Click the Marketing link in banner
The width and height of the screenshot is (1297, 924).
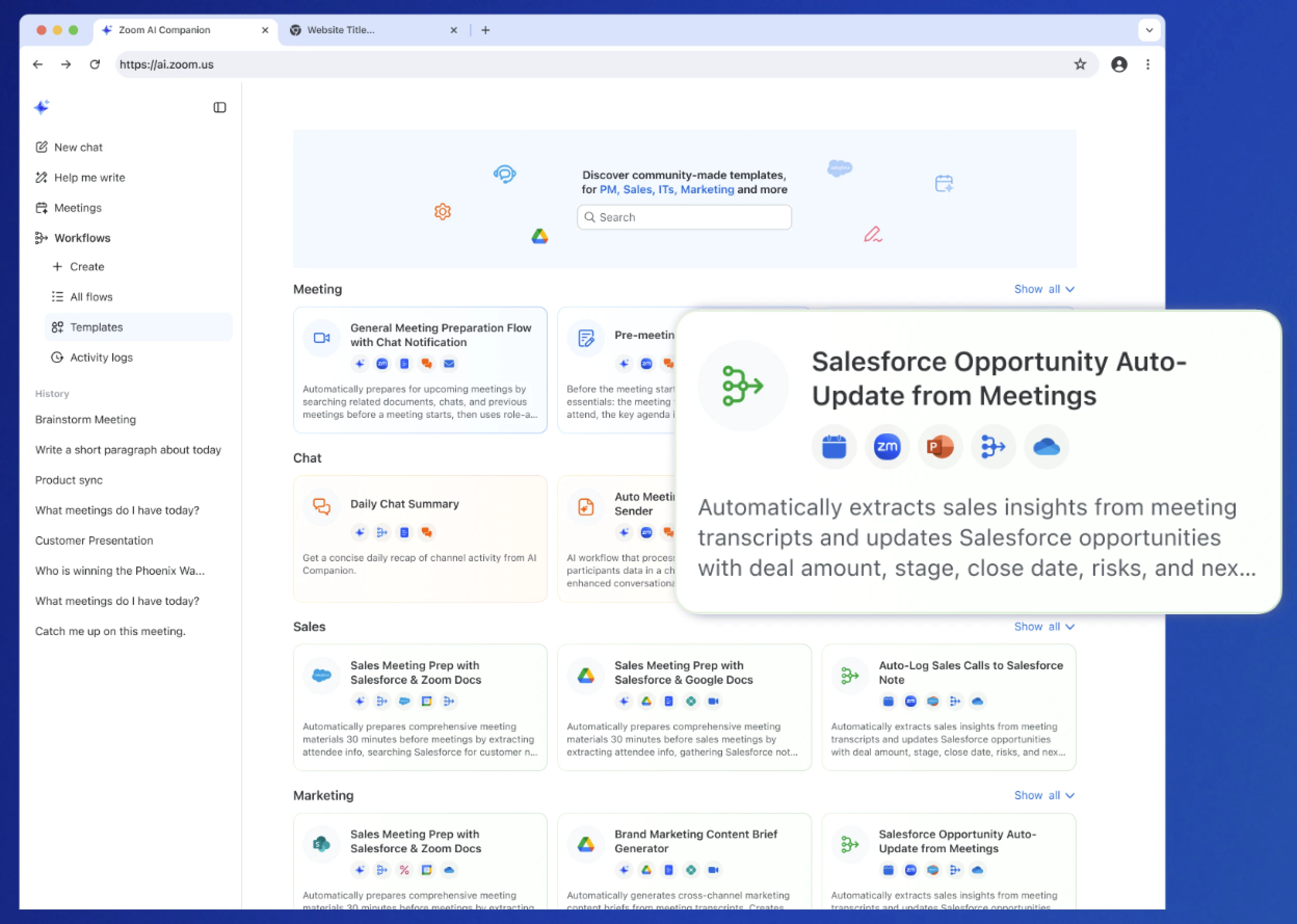[707, 190]
